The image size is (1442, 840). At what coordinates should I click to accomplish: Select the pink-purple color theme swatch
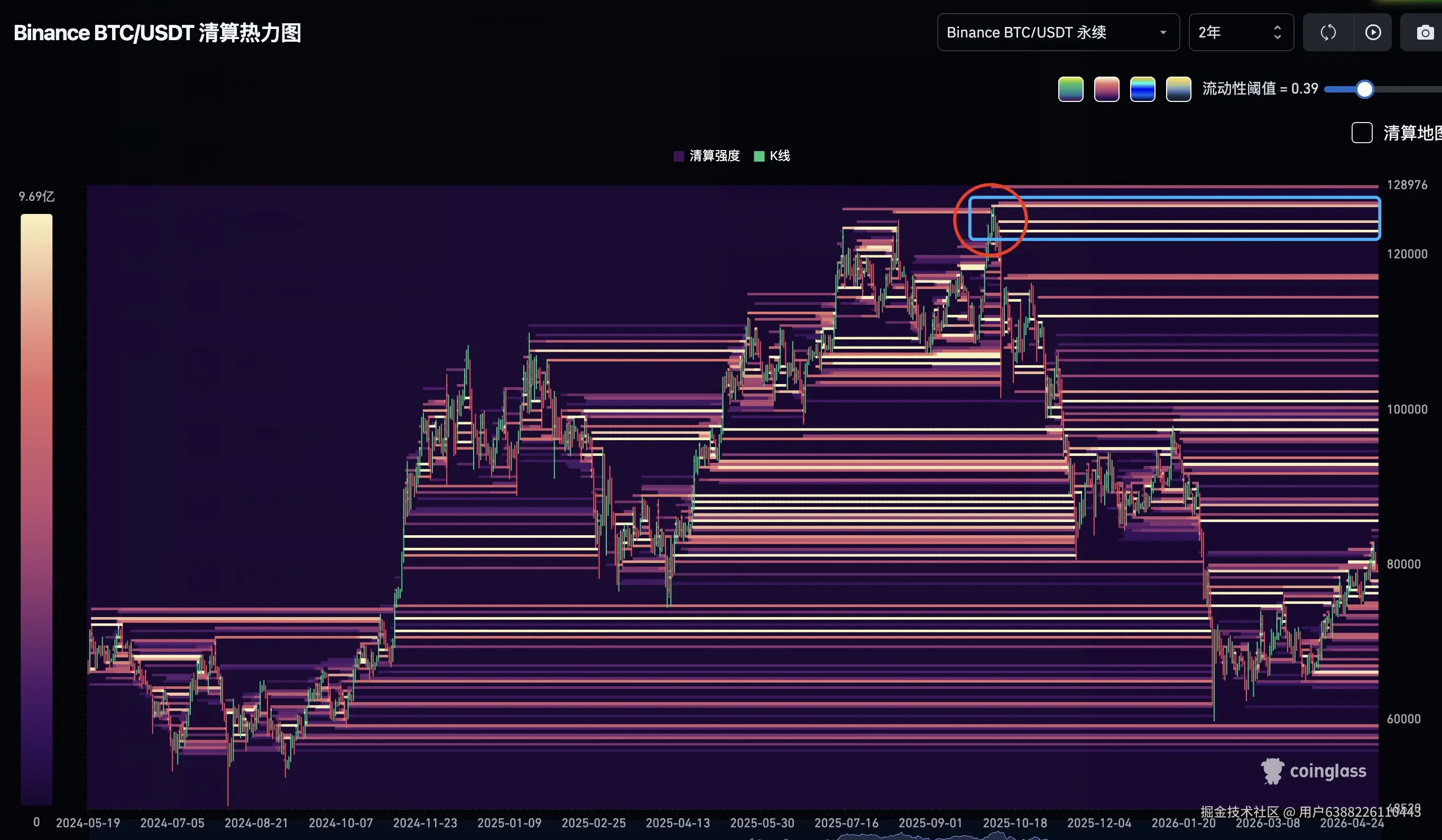[x=1107, y=89]
